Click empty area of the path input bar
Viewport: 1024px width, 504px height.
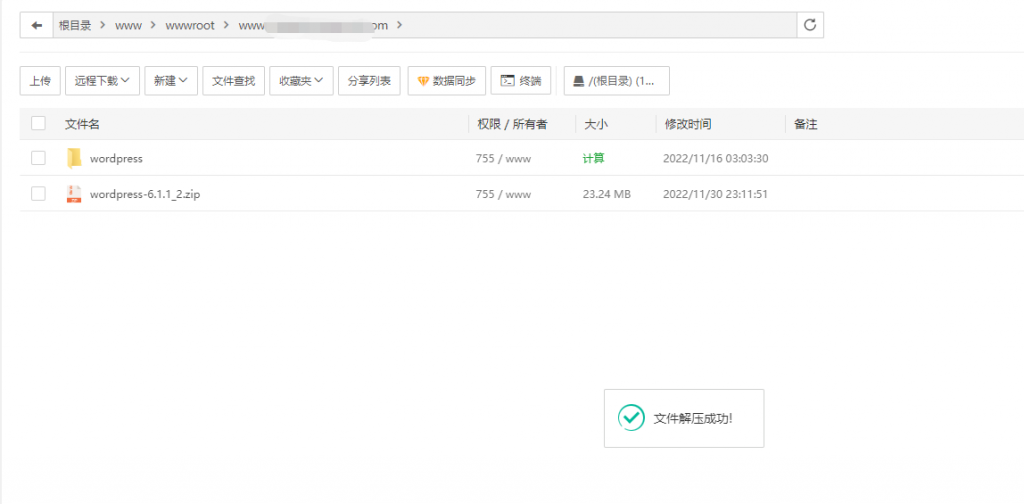[601, 25]
